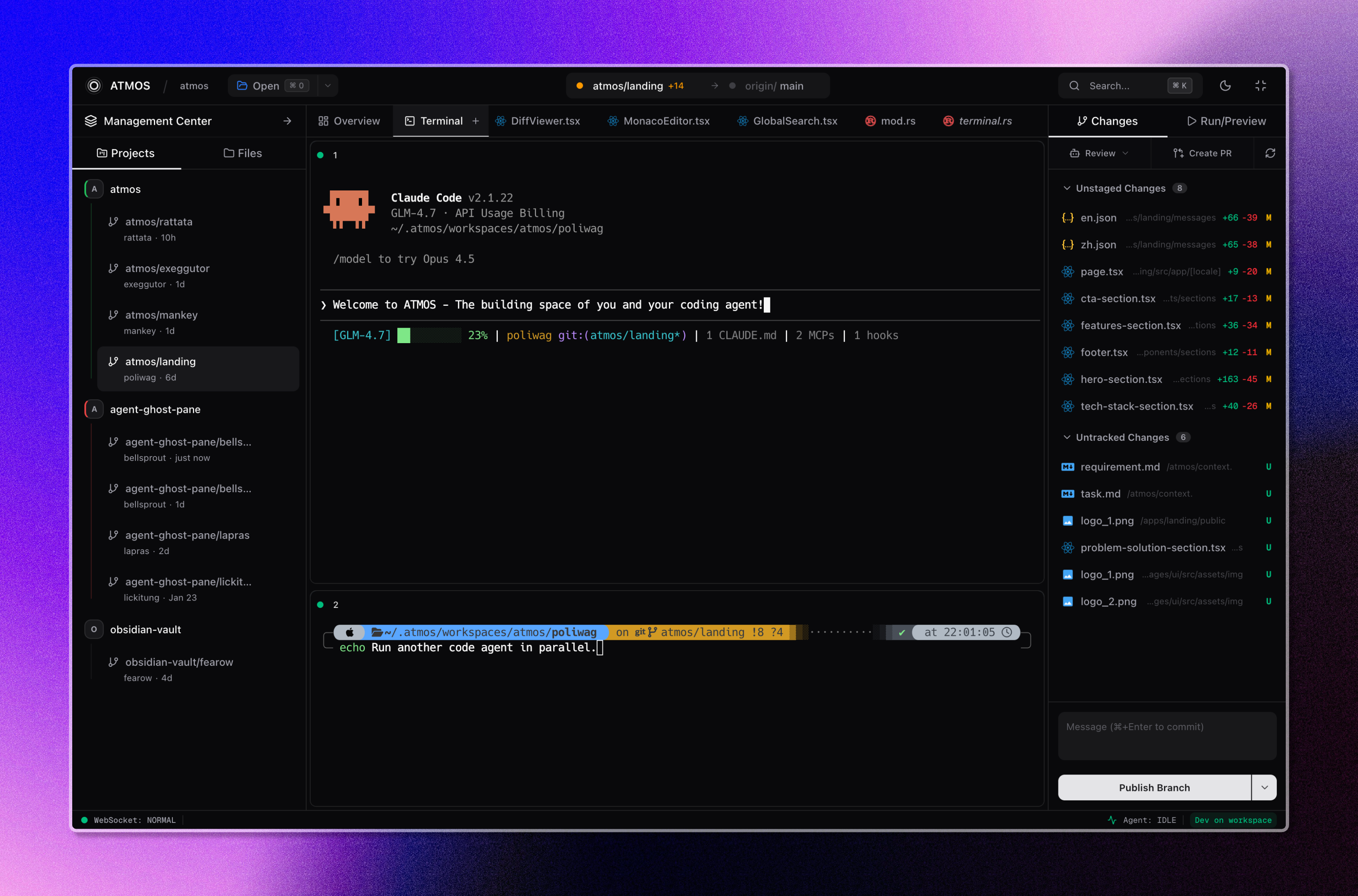This screenshot has height=896, width=1358.
Task: Click the requirement.md markdown icon
Action: (x=1067, y=467)
